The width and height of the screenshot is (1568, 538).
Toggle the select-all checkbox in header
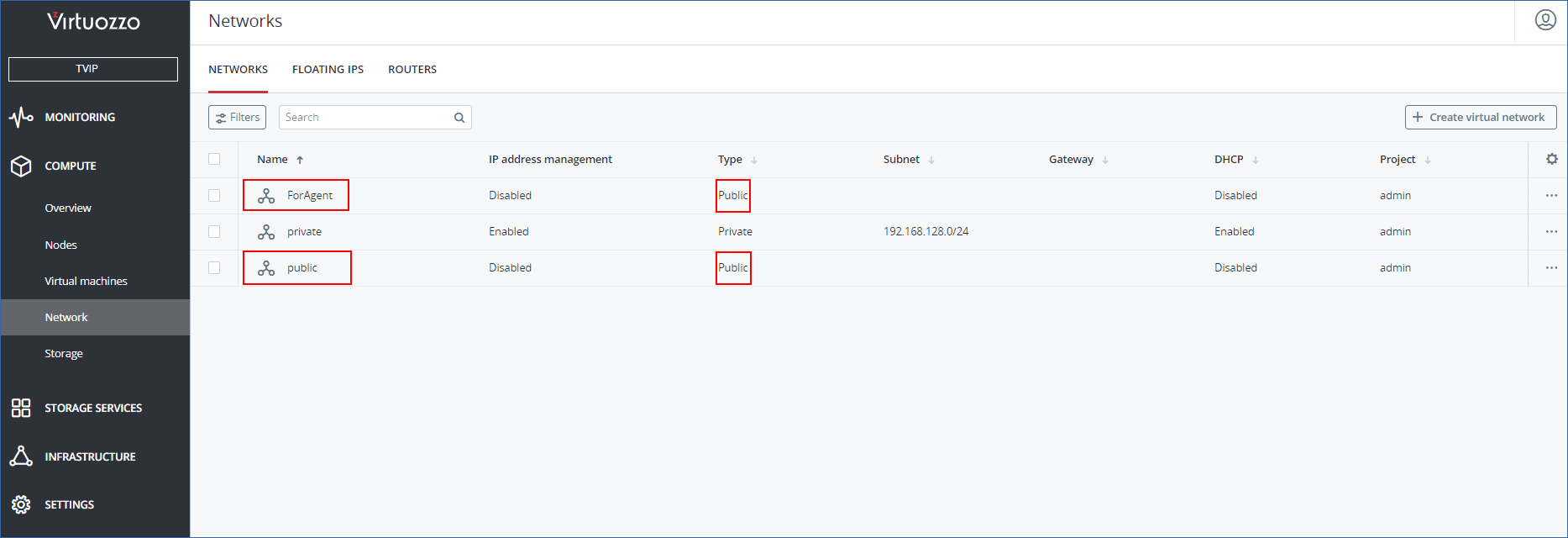tap(214, 159)
